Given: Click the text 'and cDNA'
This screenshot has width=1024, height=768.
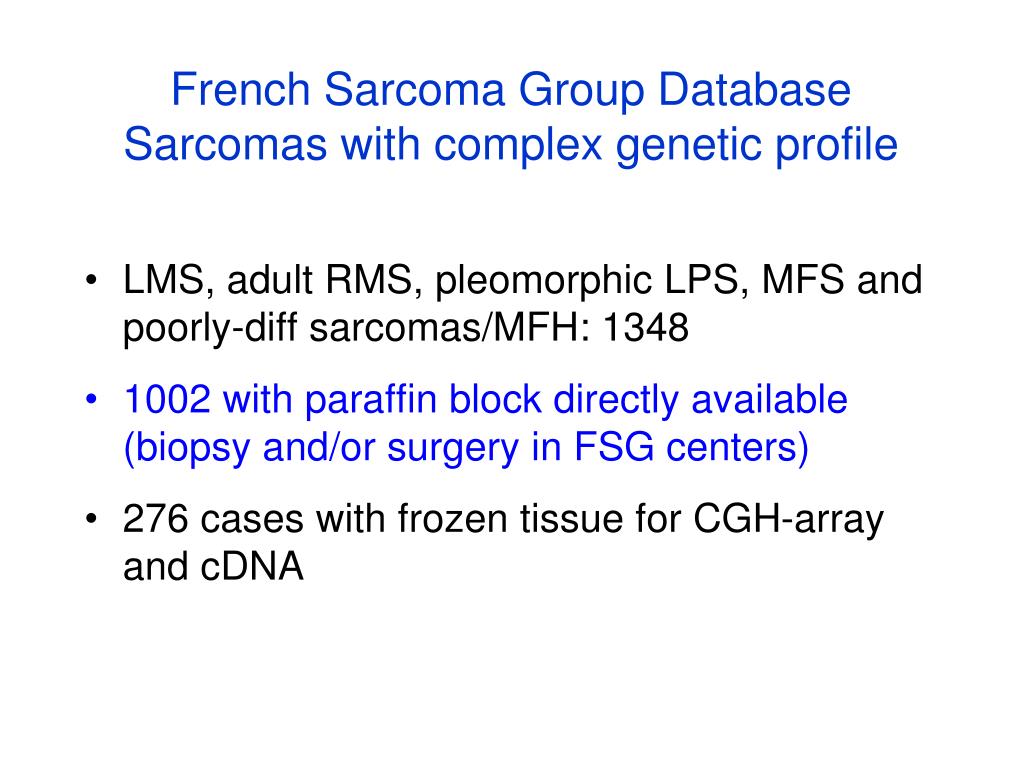Looking at the screenshot, I should 214,566.
